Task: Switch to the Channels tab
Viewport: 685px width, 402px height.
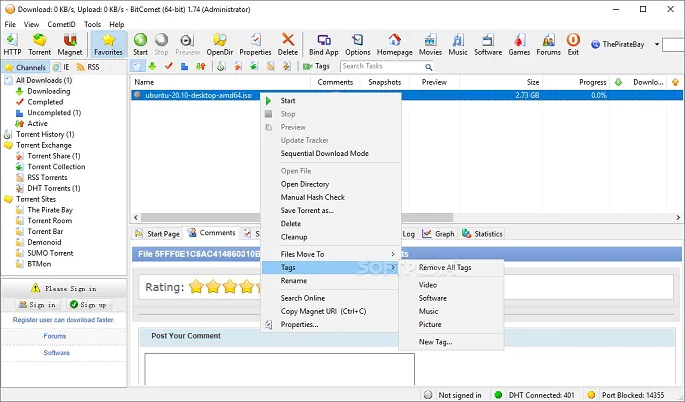Action: [x=25, y=67]
